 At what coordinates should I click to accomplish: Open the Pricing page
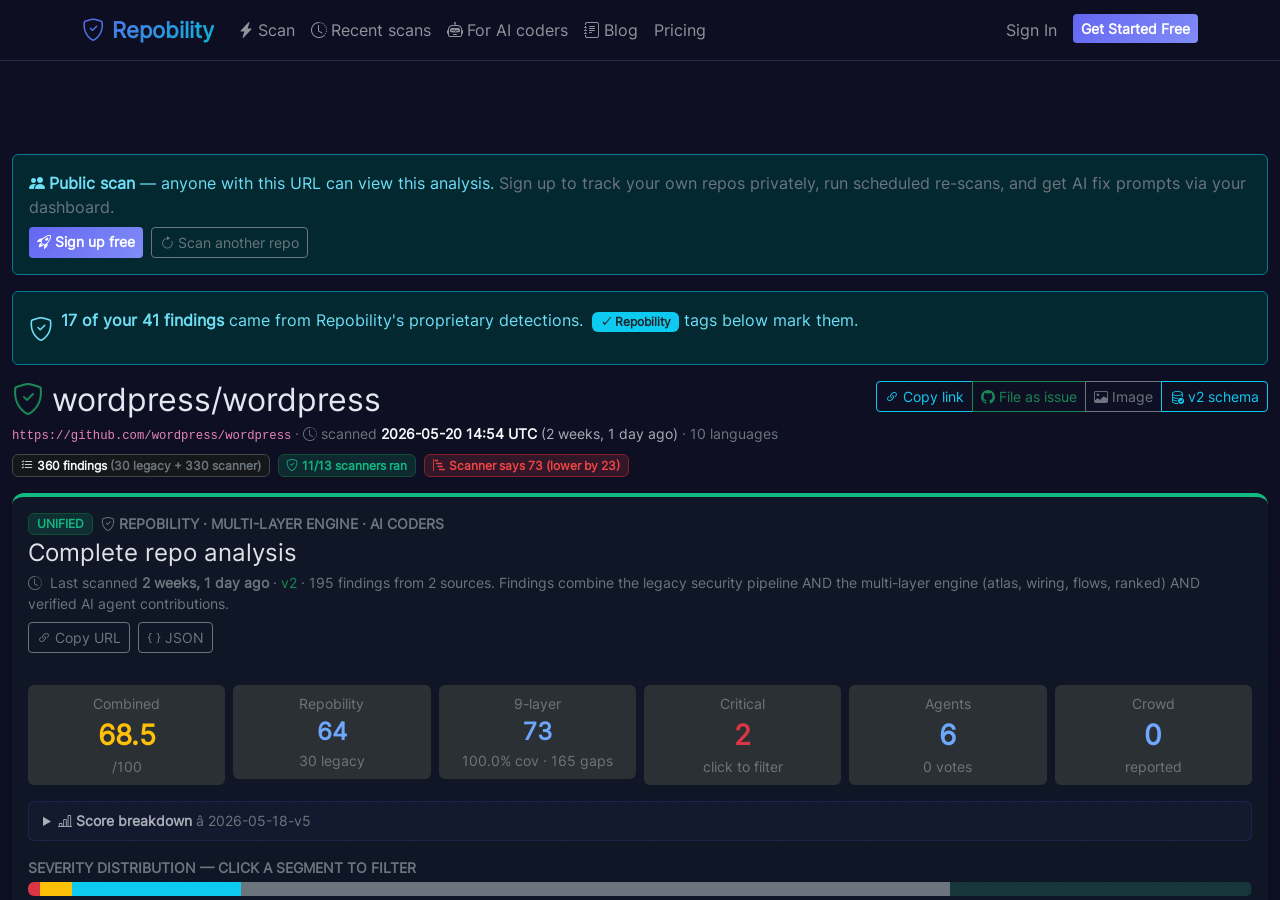[x=680, y=30]
